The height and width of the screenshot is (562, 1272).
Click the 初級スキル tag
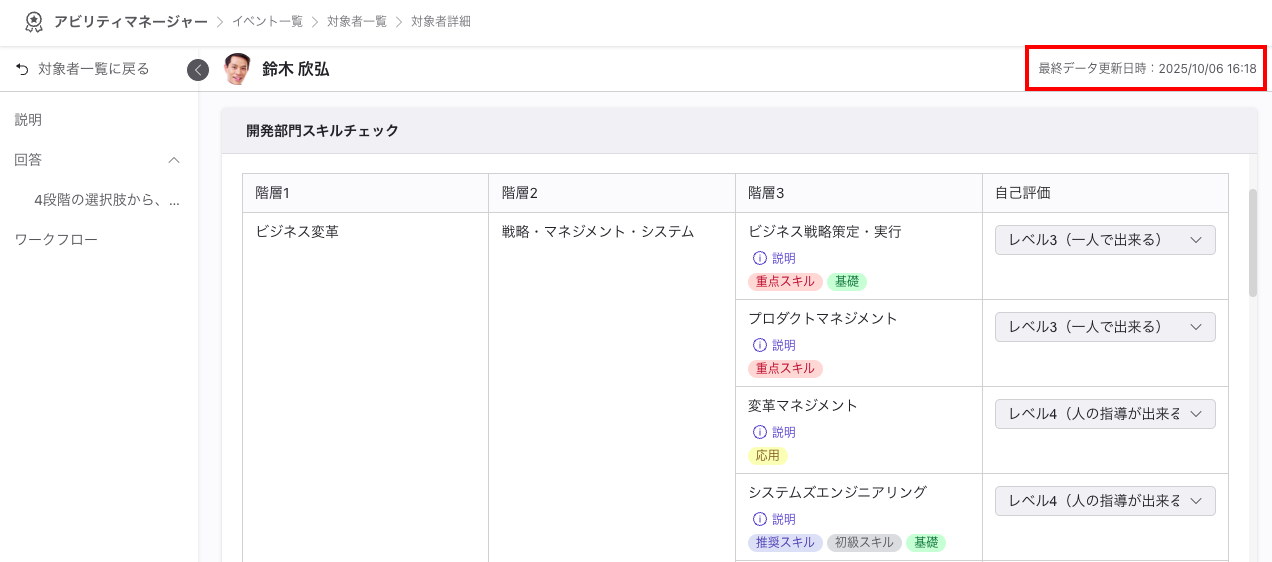[864, 543]
